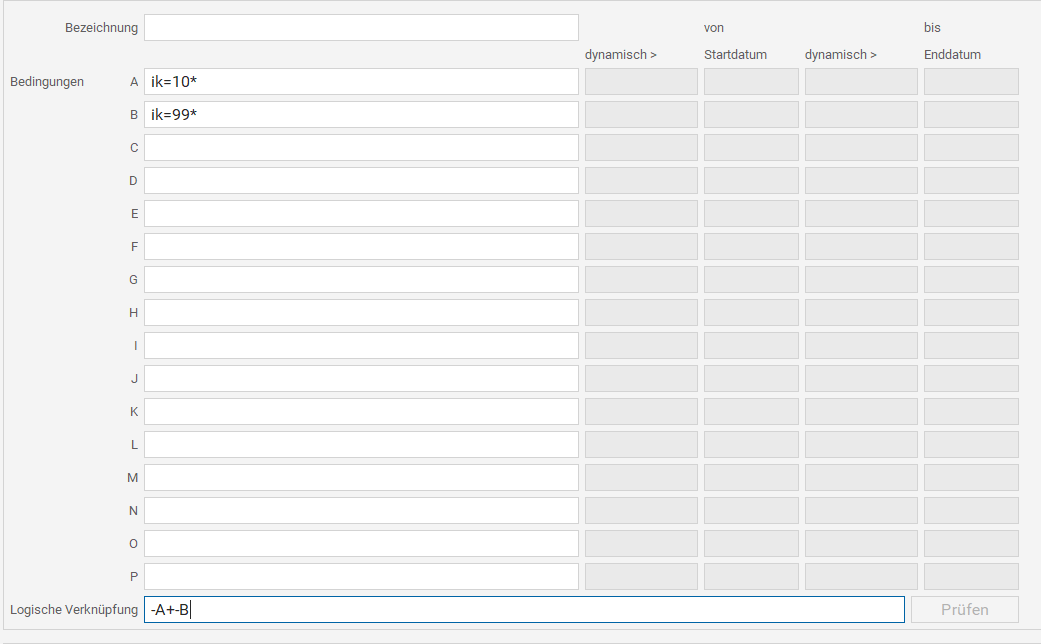Click the Logische Verknüpfung formula field
Viewport: 1041px width, 644px height.
[x=524, y=610]
